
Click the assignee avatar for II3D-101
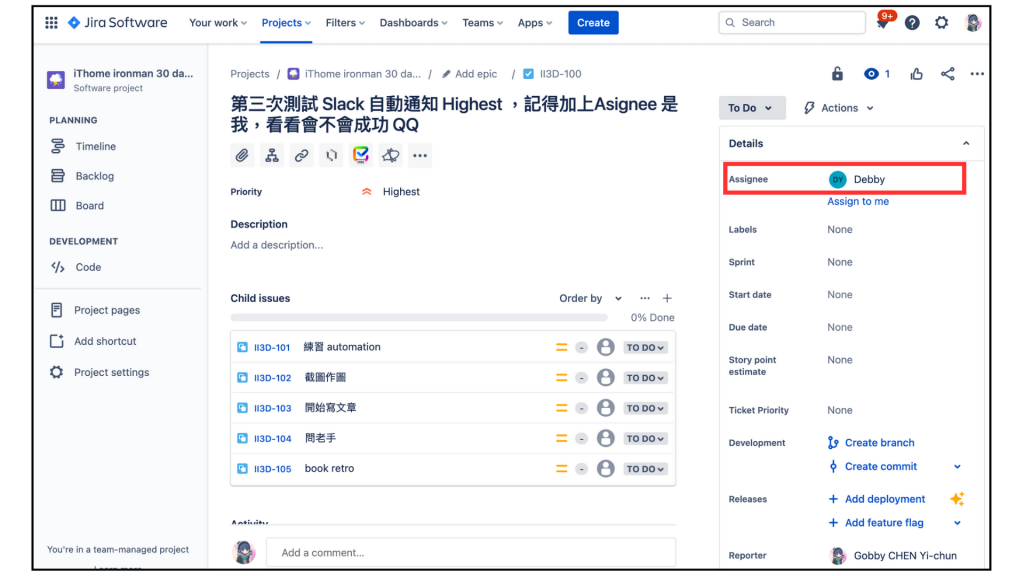(605, 347)
